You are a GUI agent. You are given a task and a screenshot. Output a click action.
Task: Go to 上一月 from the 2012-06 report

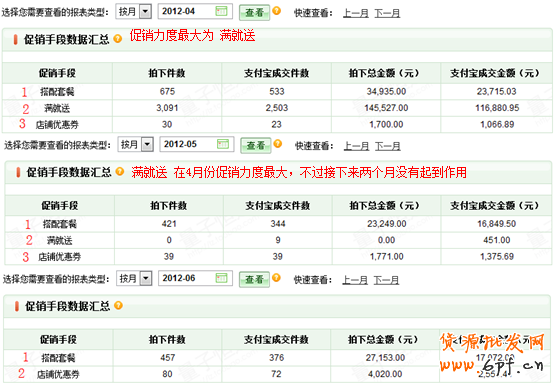tap(355, 280)
